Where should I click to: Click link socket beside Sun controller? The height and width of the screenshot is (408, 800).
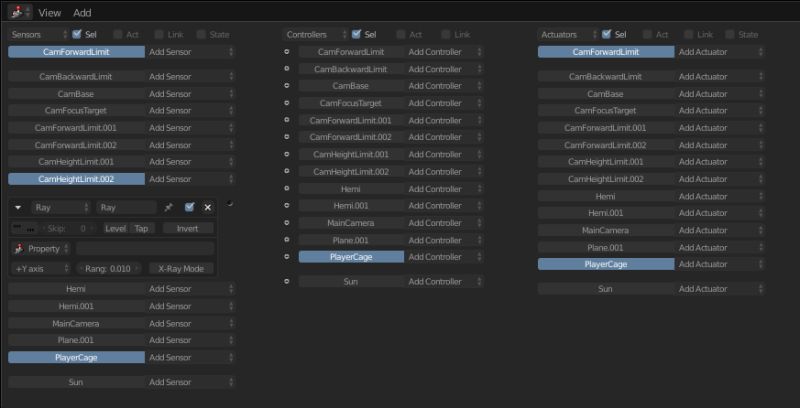click(286, 281)
